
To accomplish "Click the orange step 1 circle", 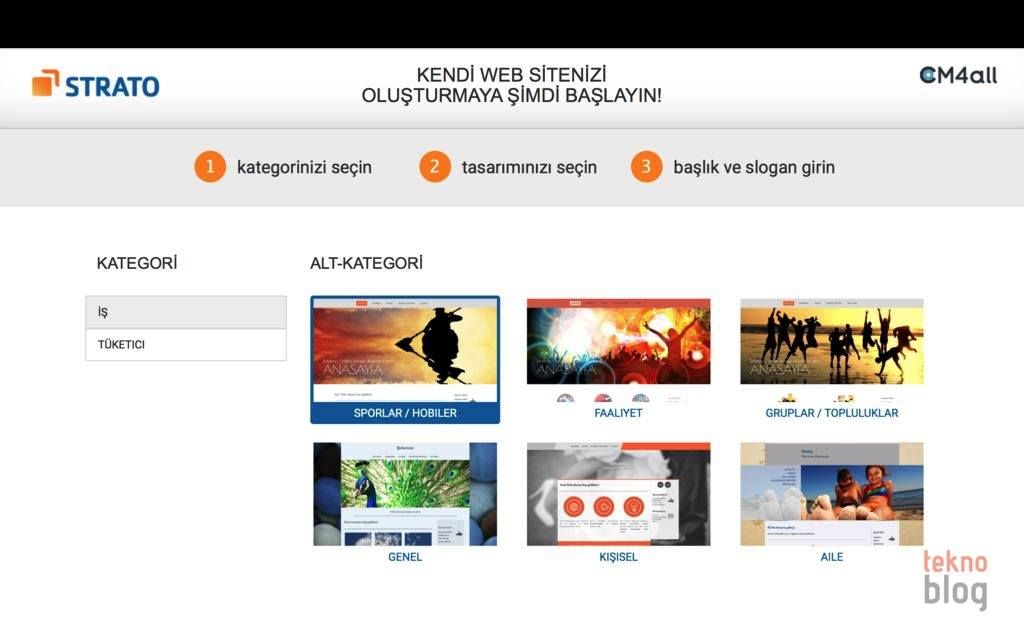I will point(210,167).
